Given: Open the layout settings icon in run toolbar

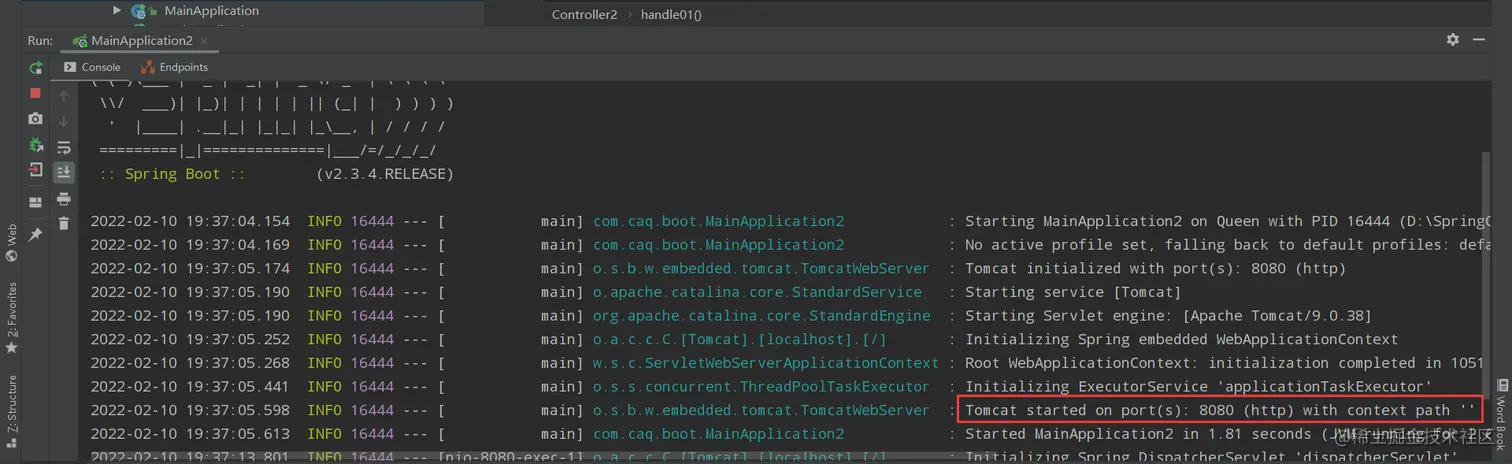Looking at the screenshot, I should point(36,202).
